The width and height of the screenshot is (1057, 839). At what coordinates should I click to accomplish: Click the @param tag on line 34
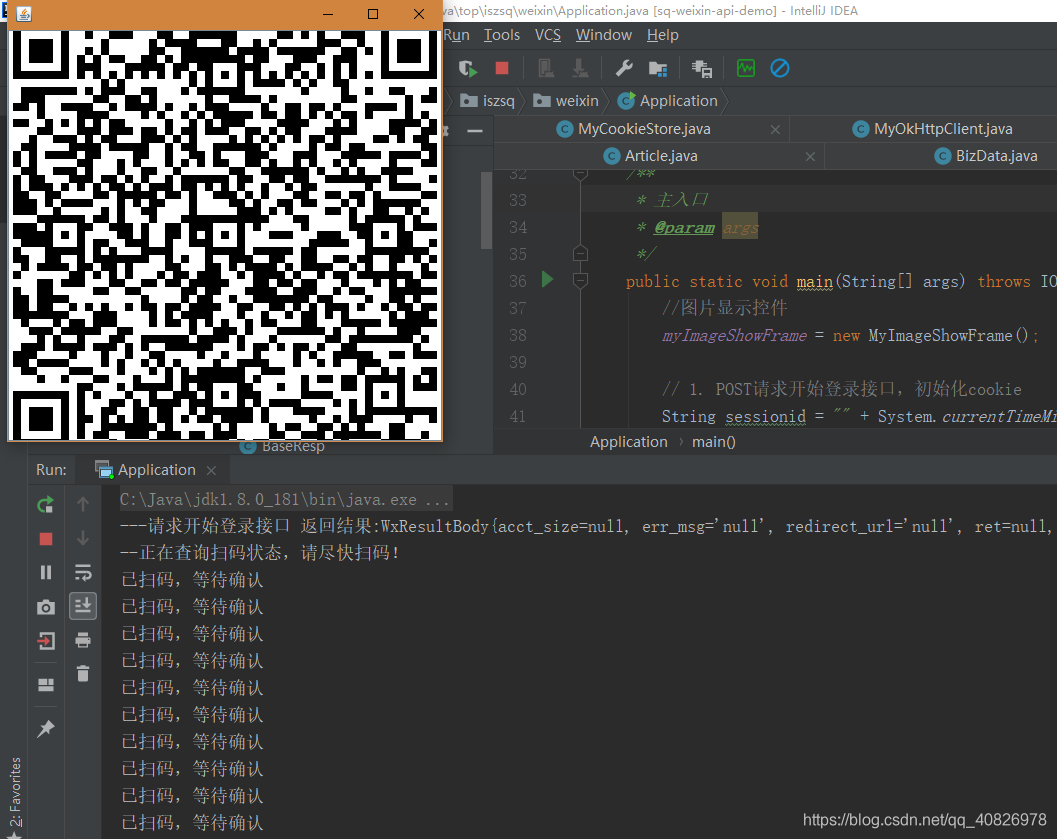coord(684,228)
